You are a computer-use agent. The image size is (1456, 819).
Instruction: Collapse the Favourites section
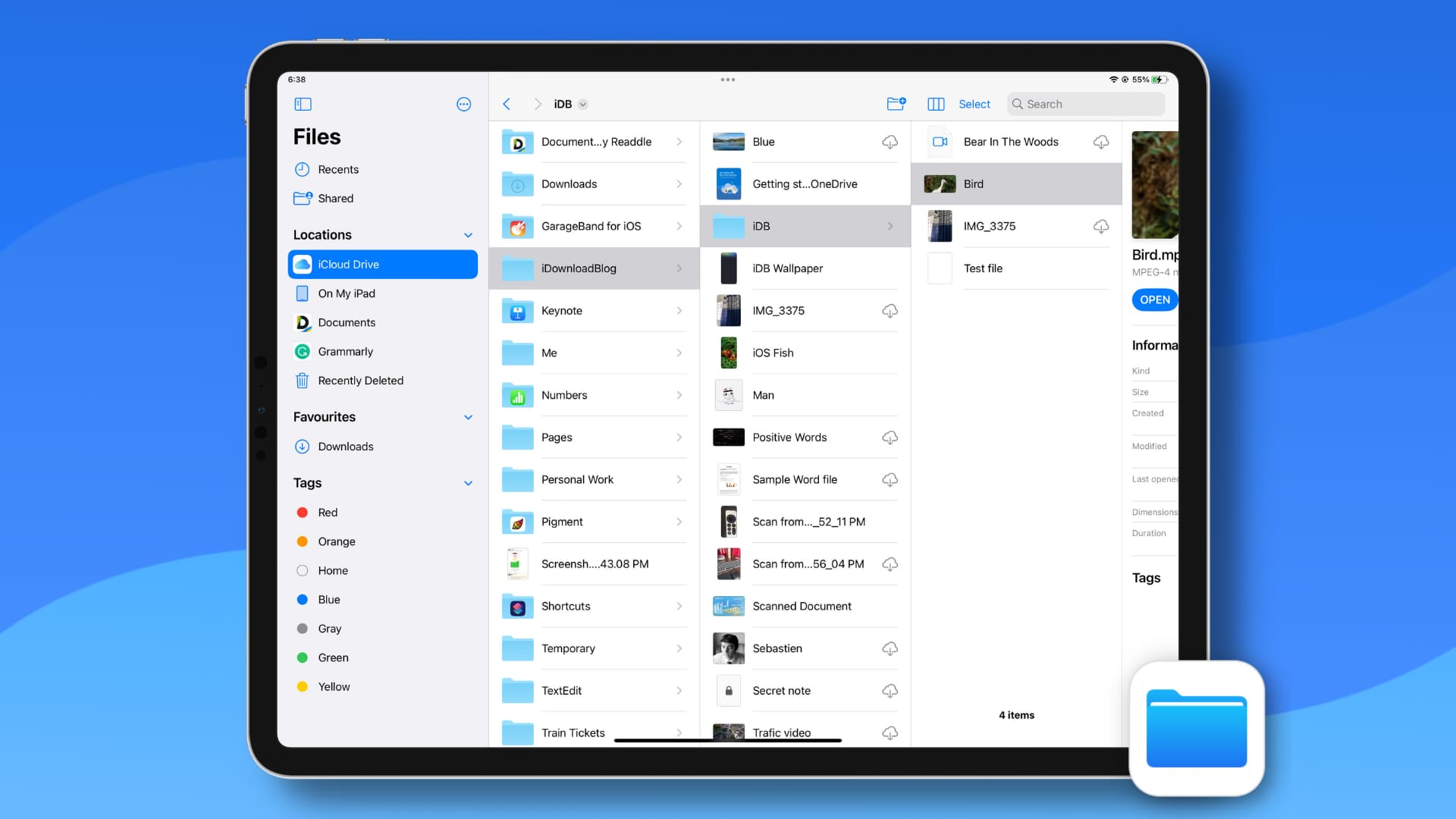click(x=468, y=417)
